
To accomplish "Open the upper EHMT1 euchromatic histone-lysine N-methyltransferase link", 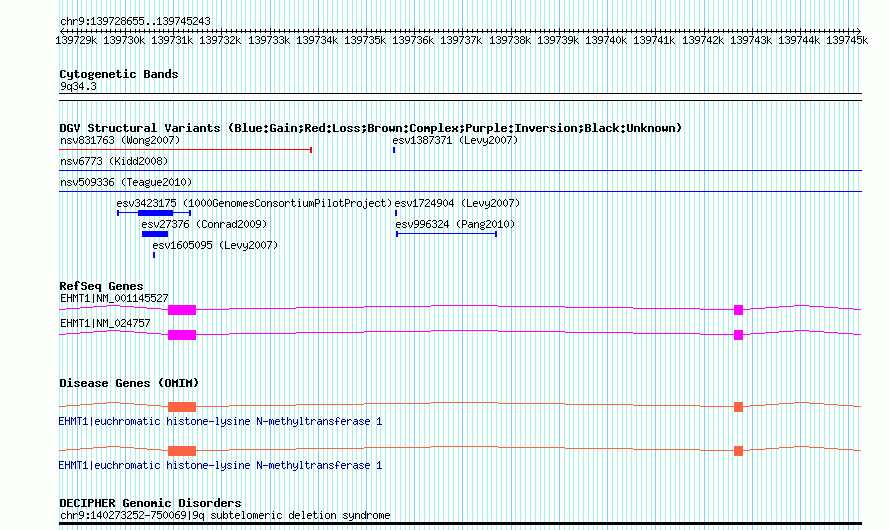I will pyautogui.click(x=220, y=422).
